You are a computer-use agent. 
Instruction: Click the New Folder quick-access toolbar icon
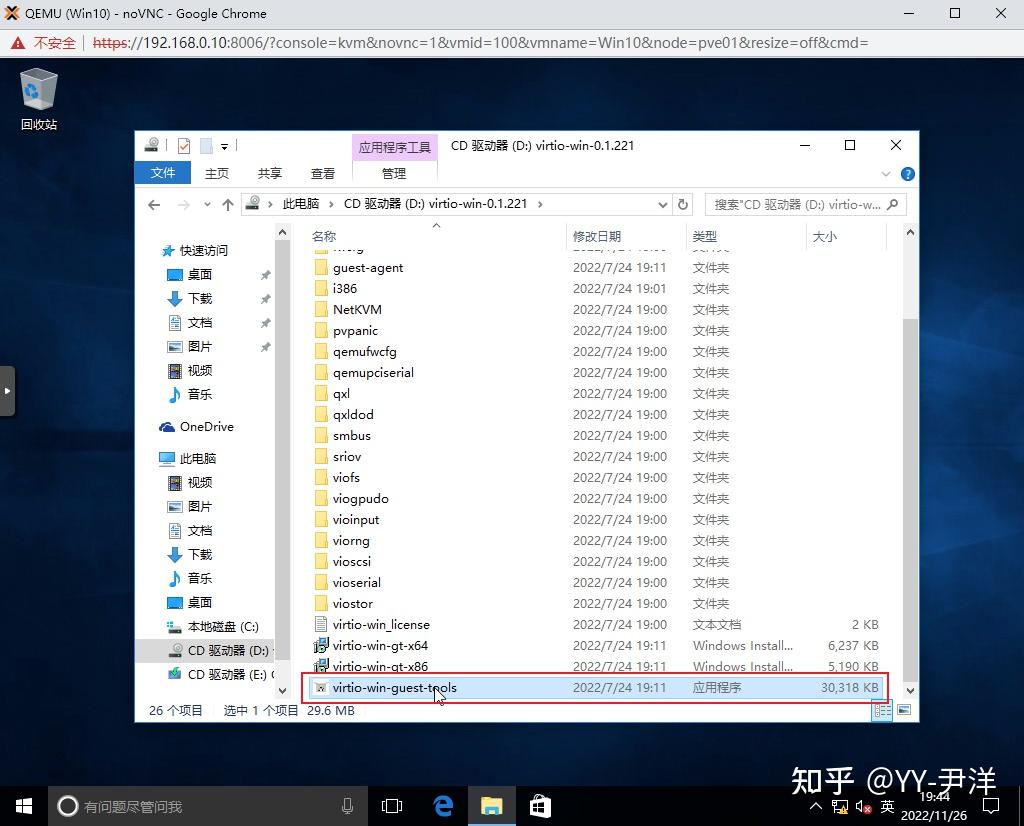point(206,146)
